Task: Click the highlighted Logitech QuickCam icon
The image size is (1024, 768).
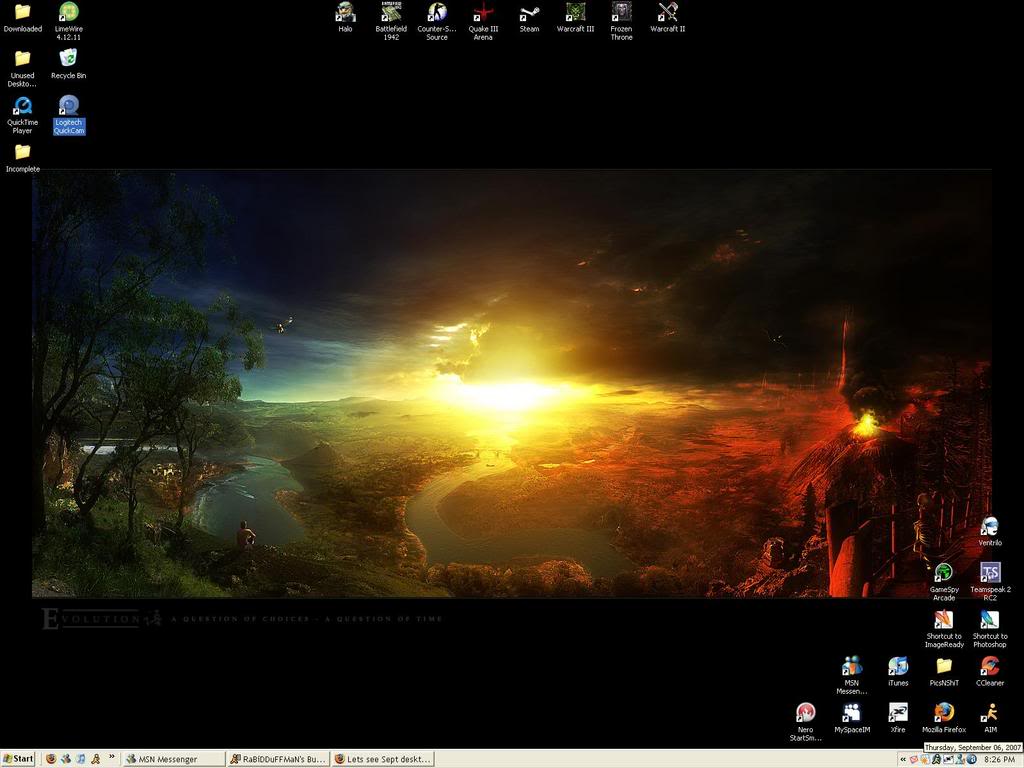Action: [x=69, y=116]
